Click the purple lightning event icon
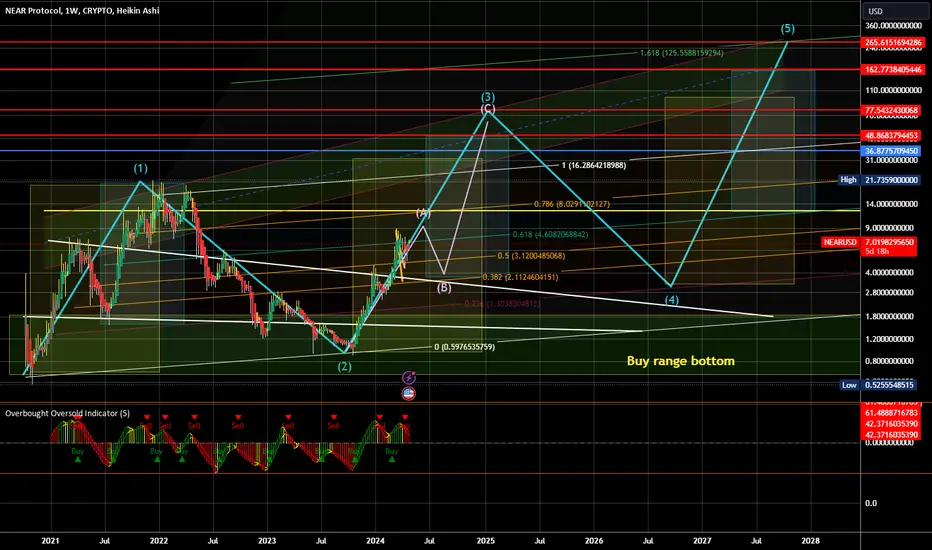Viewport: 932px width, 550px height. 409,377
